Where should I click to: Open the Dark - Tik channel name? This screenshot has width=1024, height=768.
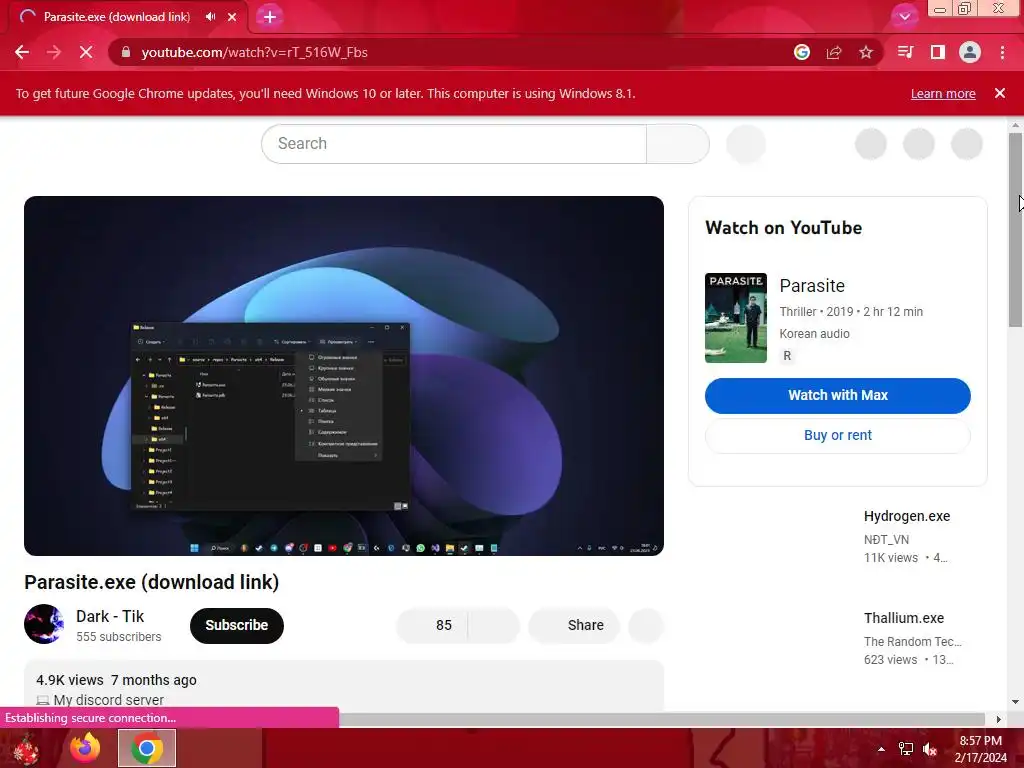[x=110, y=616]
